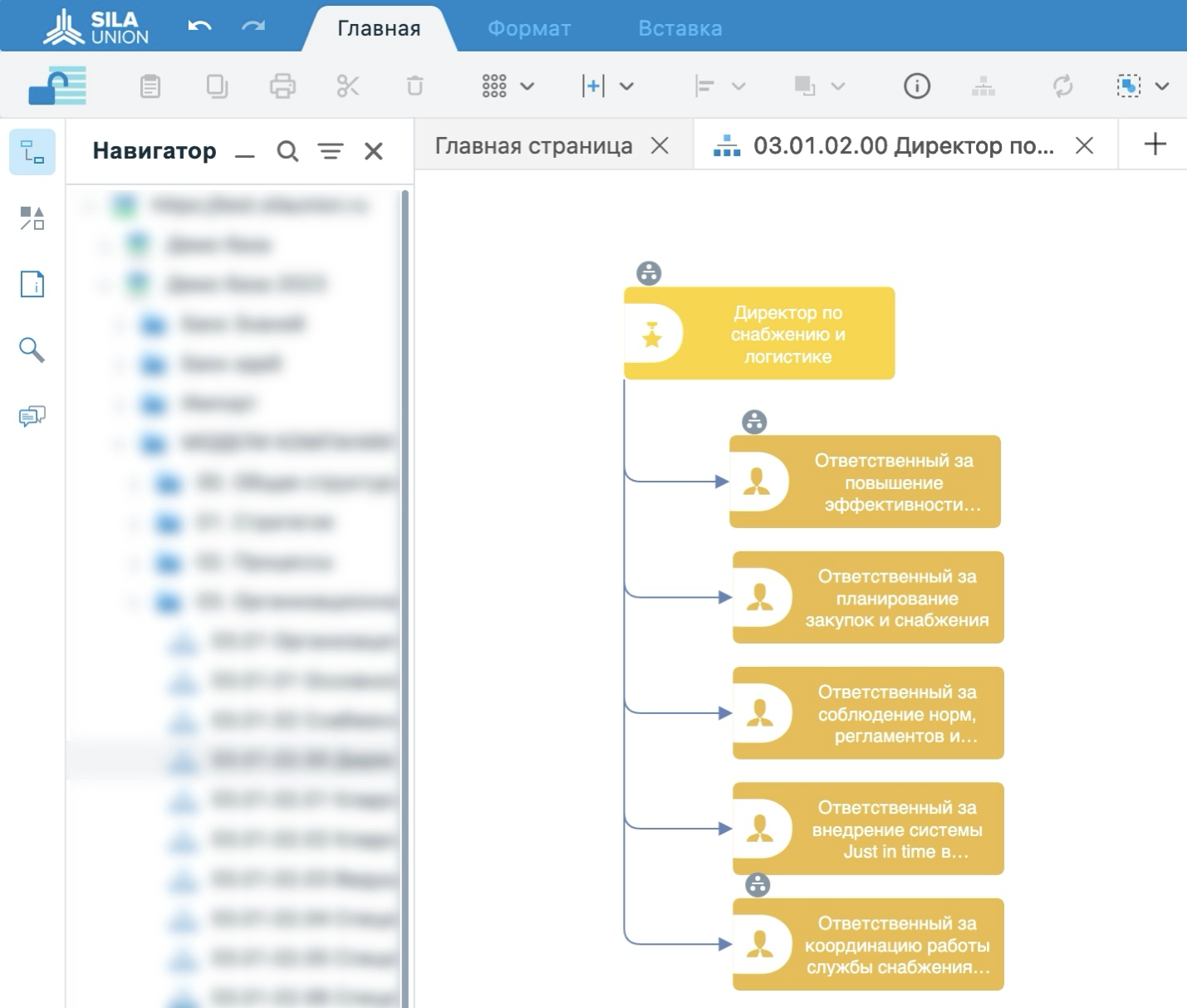
Task: Select the Директор по снабжению и логистике block
Action: (x=759, y=334)
